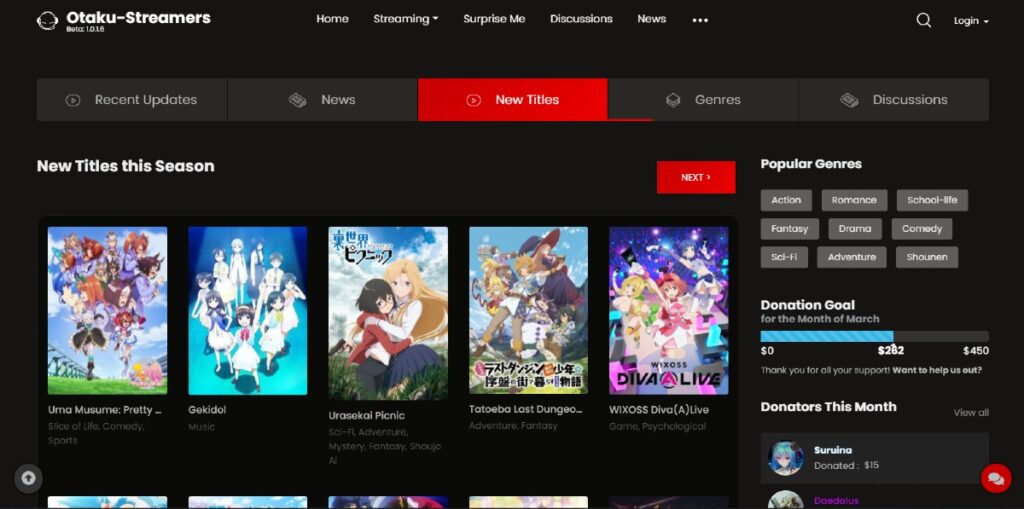Select the New Titles tab

tap(513, 100)
